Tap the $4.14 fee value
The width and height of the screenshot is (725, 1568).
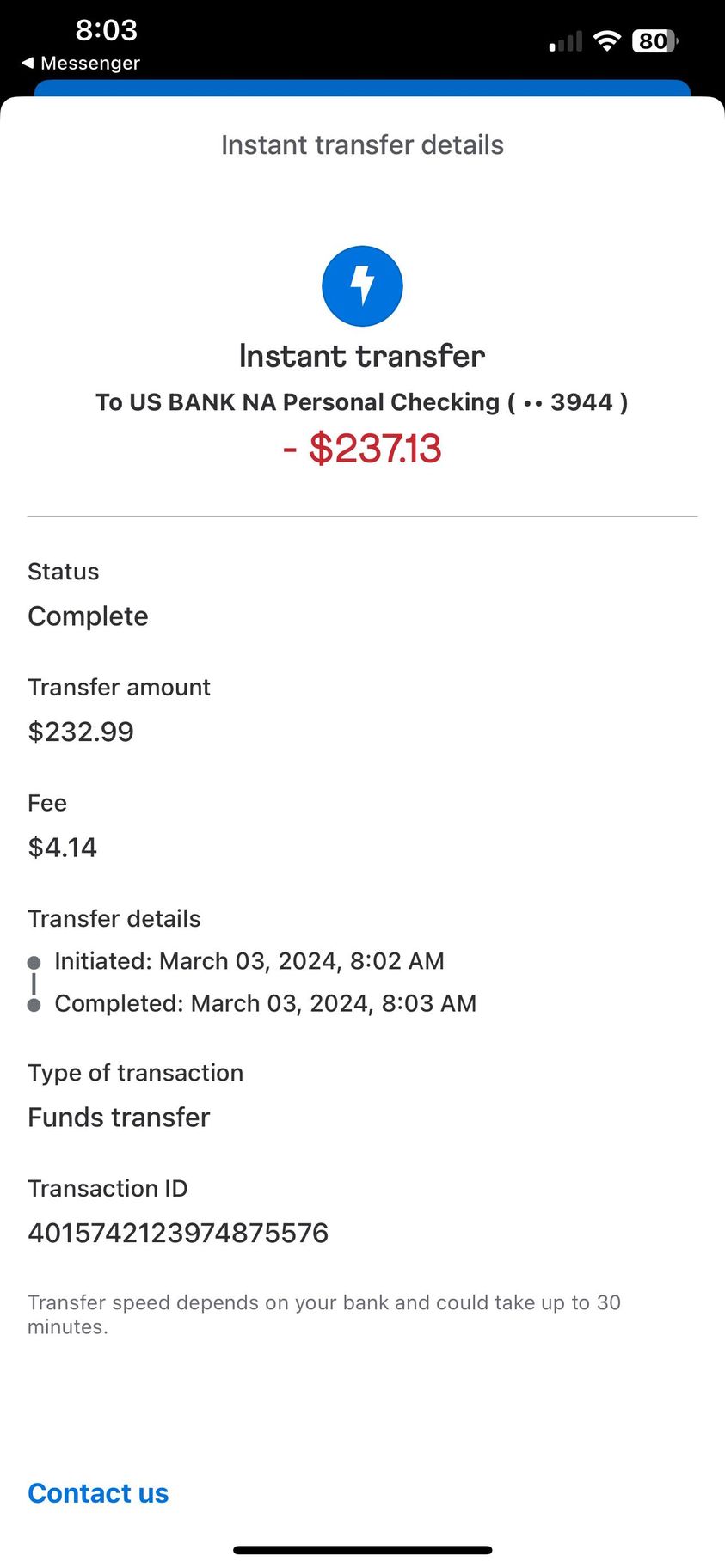point(63,848)
